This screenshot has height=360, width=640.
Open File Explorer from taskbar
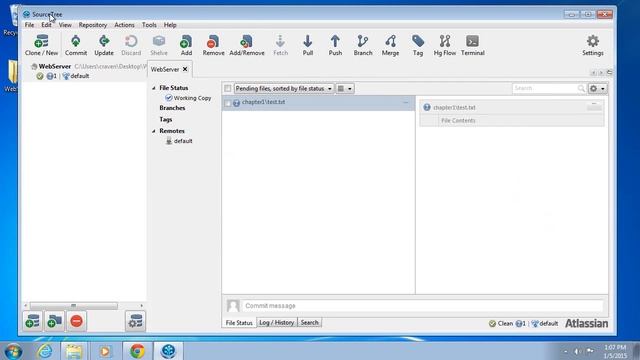[x=74, y=351]
